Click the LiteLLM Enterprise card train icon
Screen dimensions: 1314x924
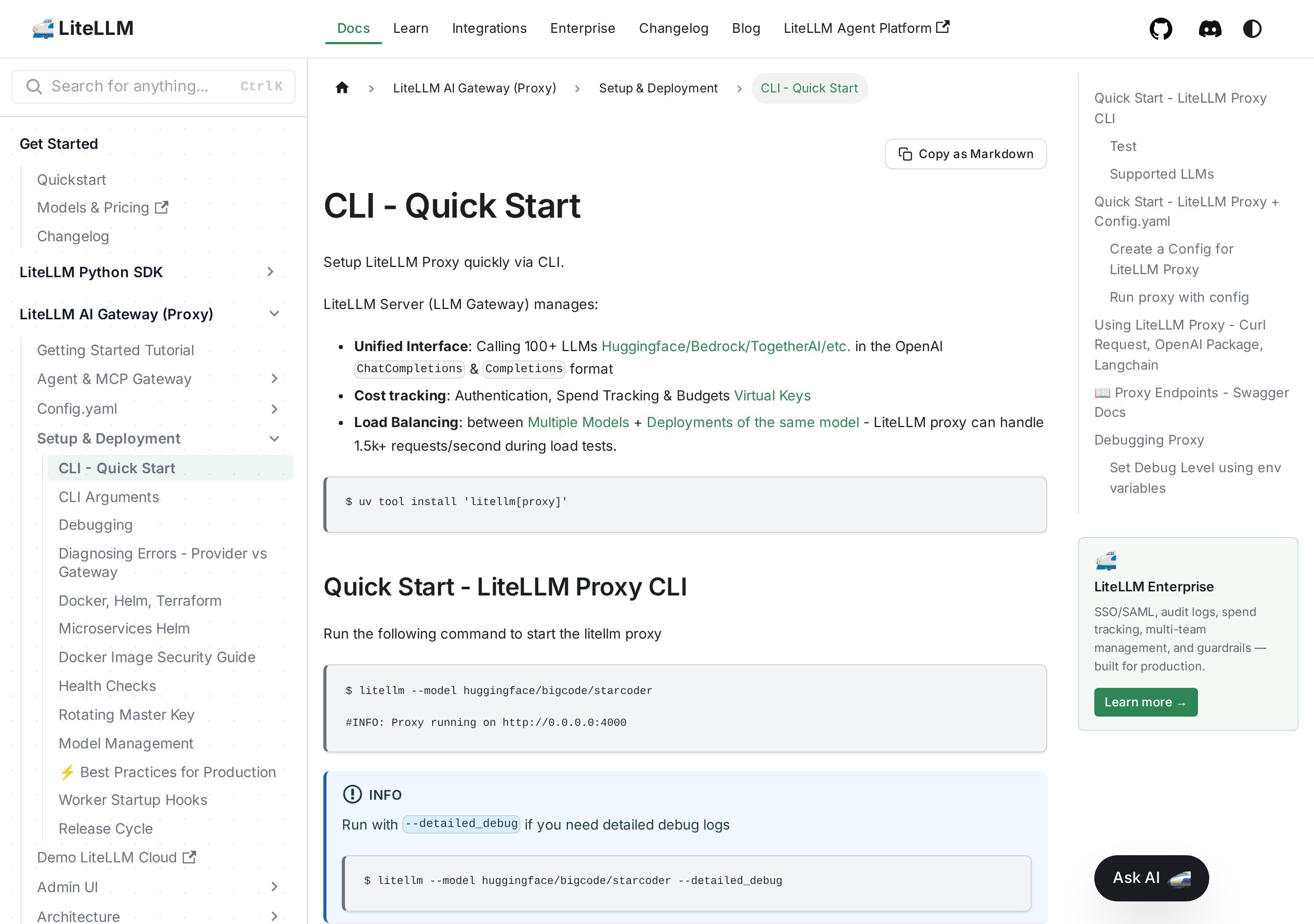1106,561
